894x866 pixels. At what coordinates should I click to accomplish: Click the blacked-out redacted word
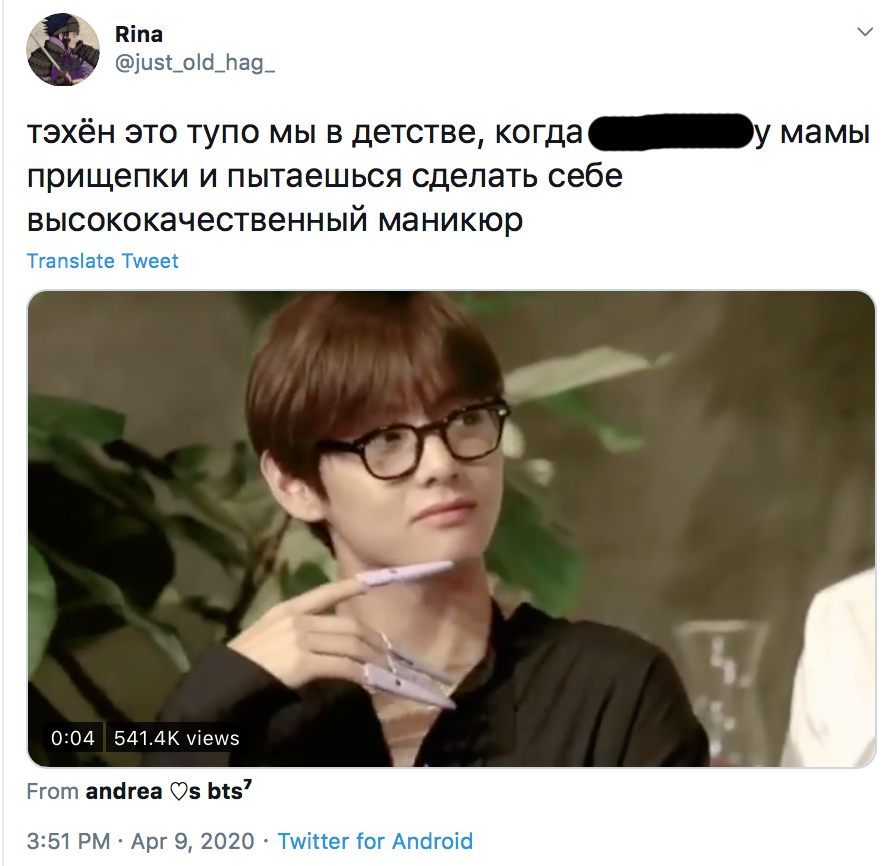[669, 132]
